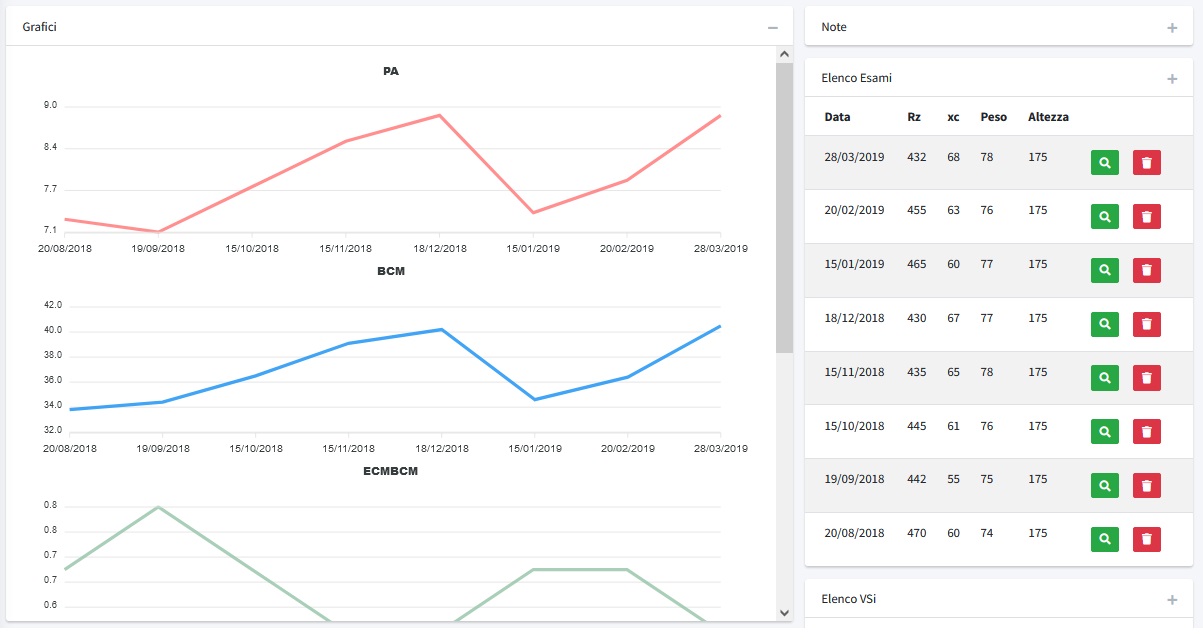Open details for 20/02/2019 exam
The image size is (1203, 640).
pos(1104,216)
